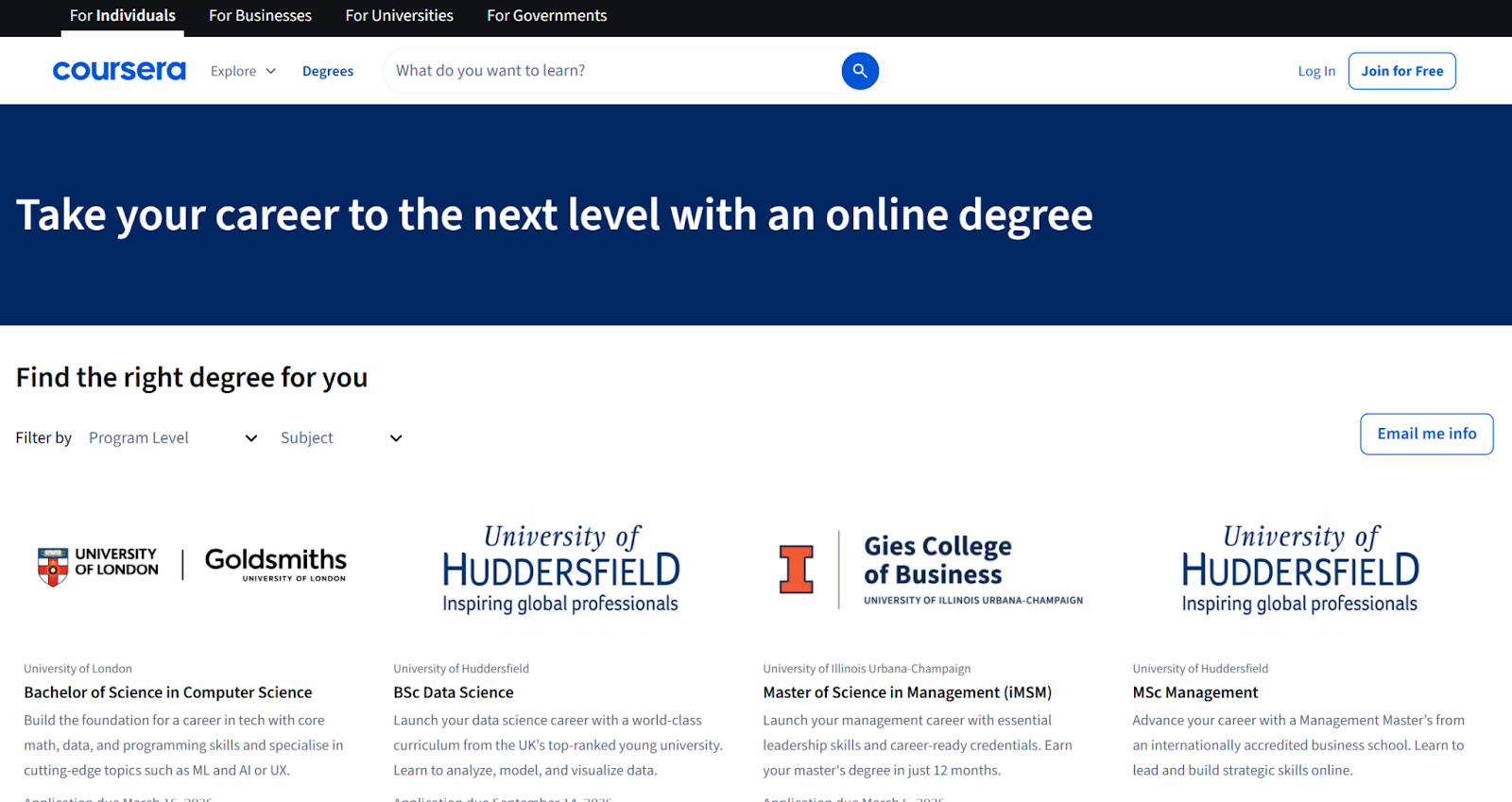The image size is (1512, 802).
Task: Click the Coursera logo
Action: [119, 71]
